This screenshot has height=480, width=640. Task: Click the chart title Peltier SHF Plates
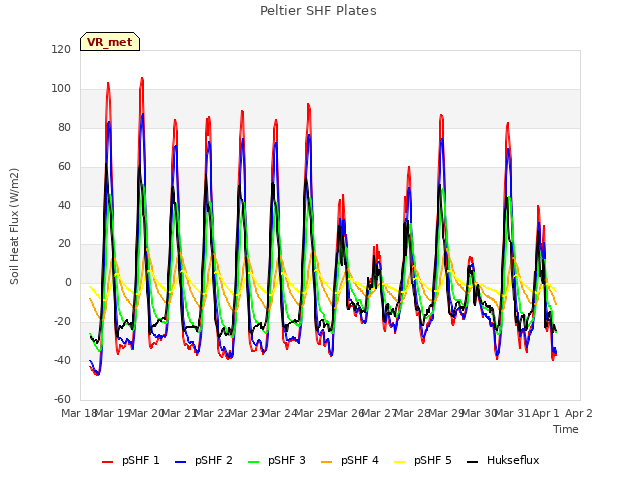click(x=318, y=11)
